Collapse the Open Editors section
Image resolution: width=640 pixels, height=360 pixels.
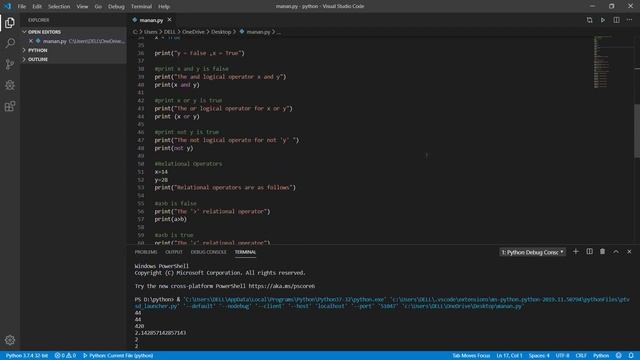pyautogui.click(x=44, y=32)
